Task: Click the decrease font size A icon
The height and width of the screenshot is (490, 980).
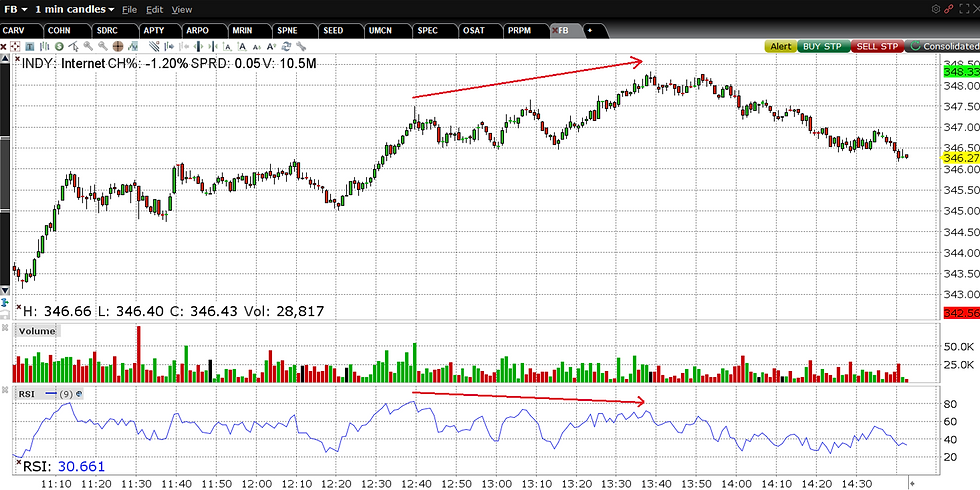Action: pyautogui.click(x=257, y=47)
